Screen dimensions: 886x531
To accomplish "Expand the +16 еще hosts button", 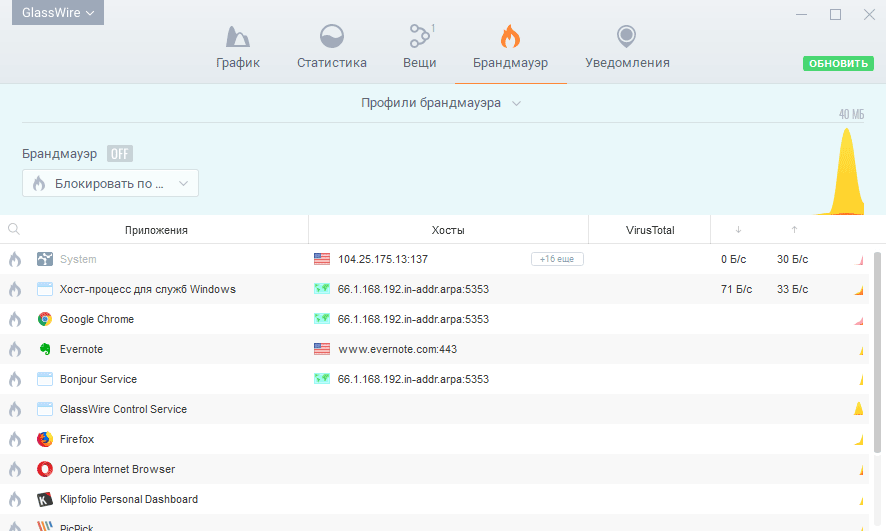I will 557,259.
